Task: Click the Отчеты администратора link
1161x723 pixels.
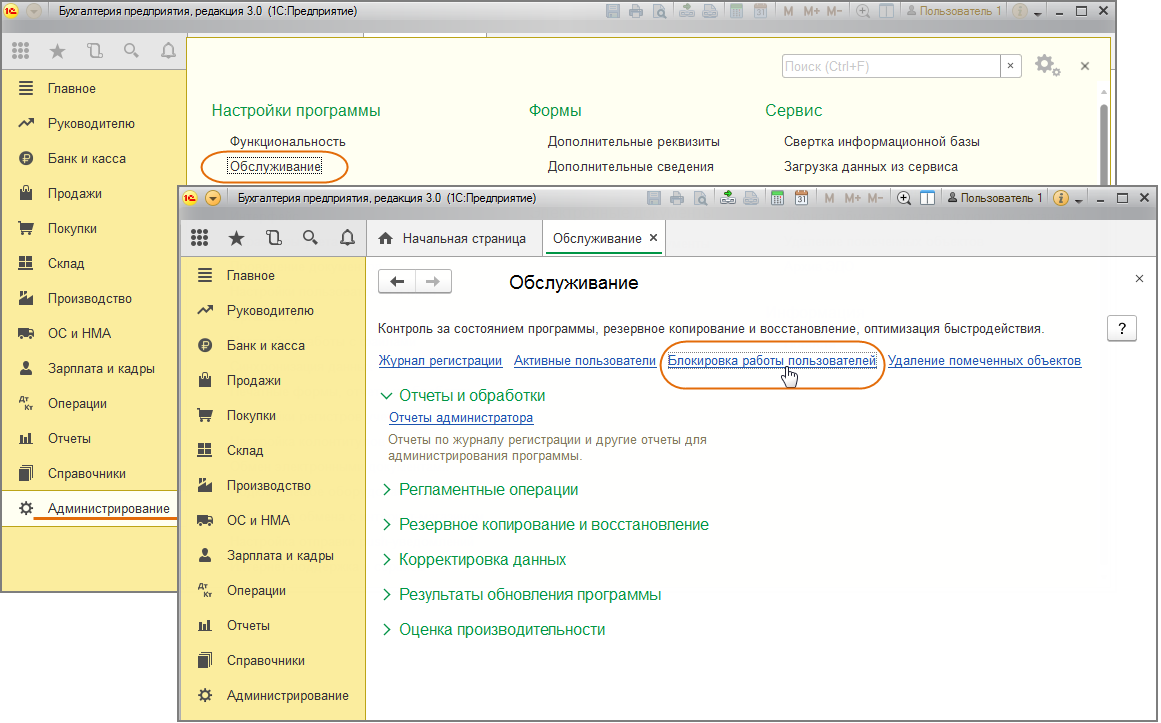Action: 460,418
